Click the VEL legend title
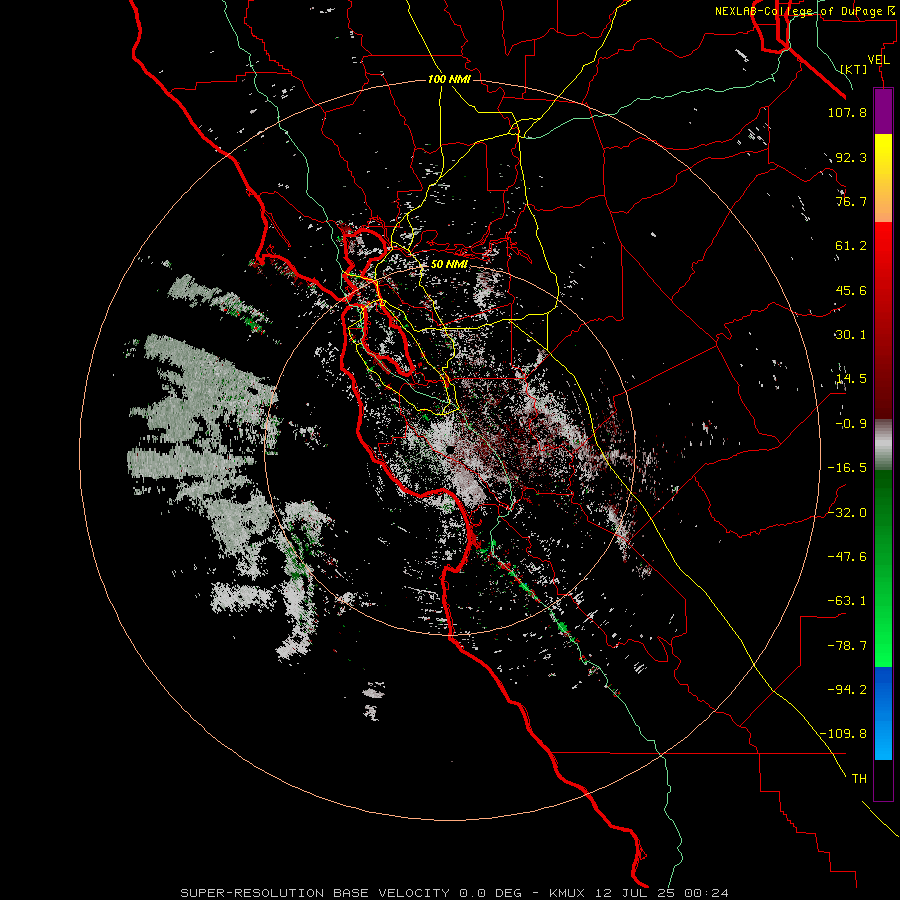Viewport: 900px width, 900px height. [878, 60]
